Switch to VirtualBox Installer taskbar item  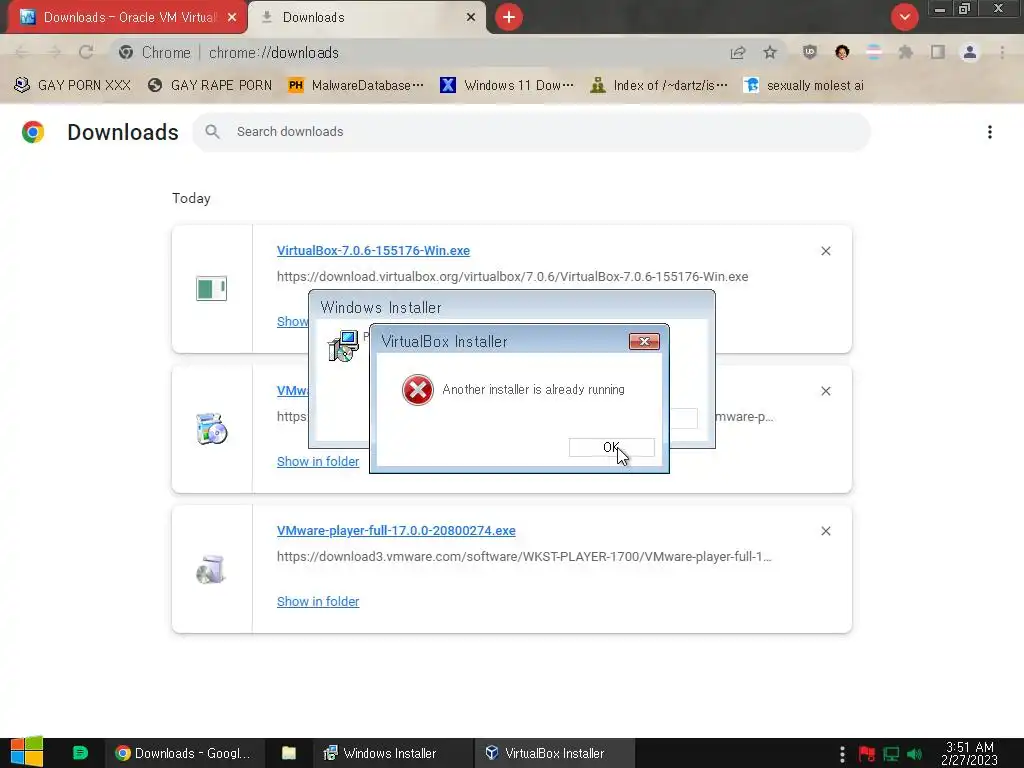554,753
